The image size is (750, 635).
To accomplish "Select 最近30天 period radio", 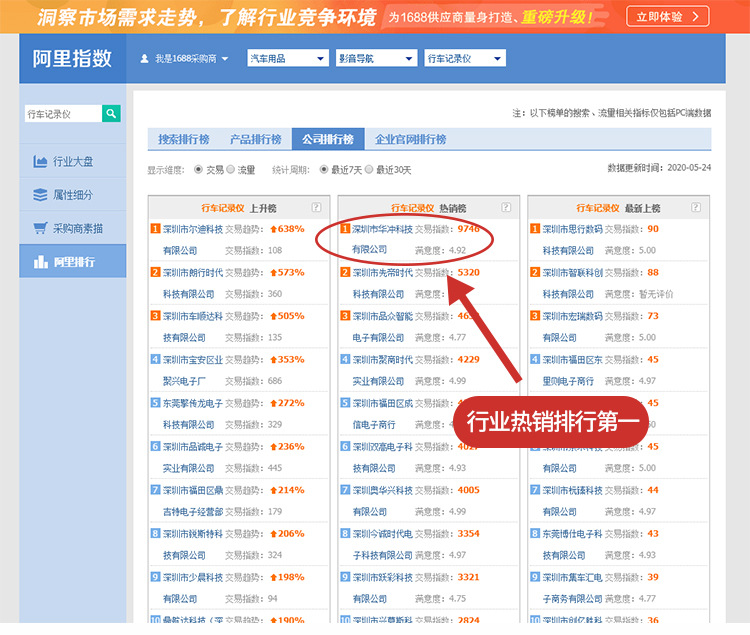I will 369,169.
